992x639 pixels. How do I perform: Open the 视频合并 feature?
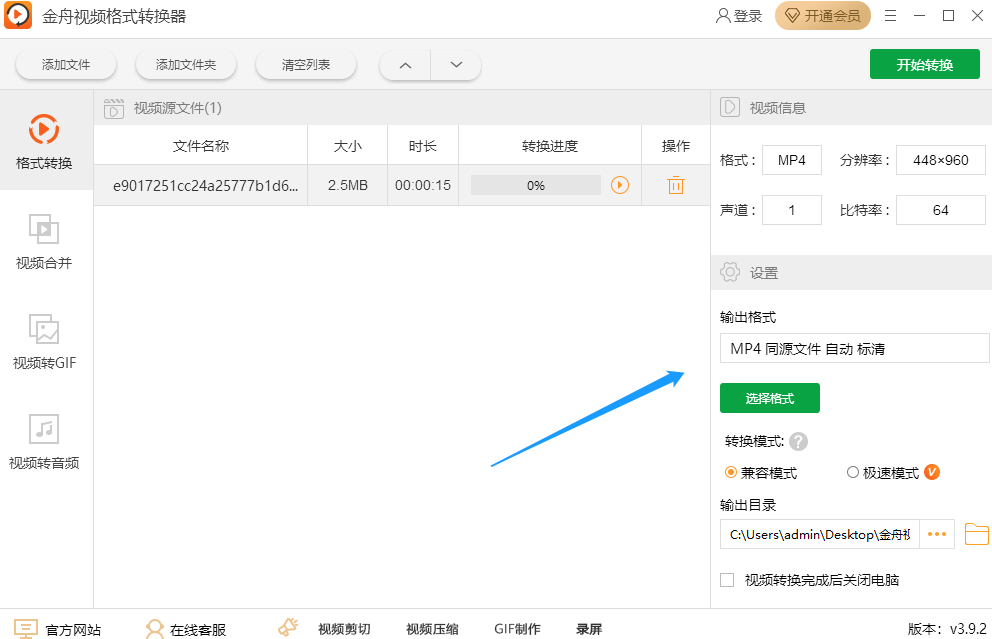pos(43,240)
